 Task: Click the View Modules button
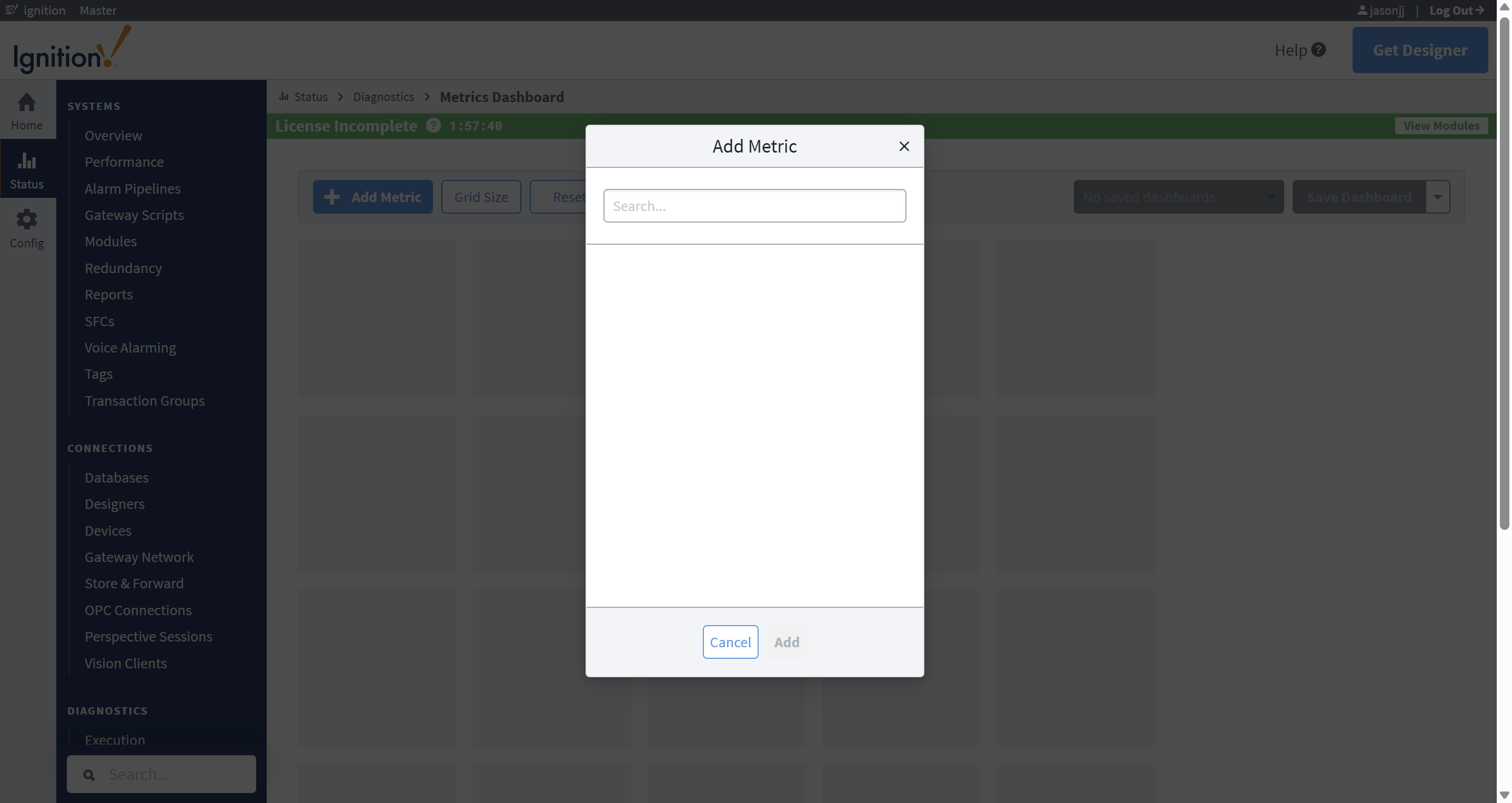[x=1441, y=126]
